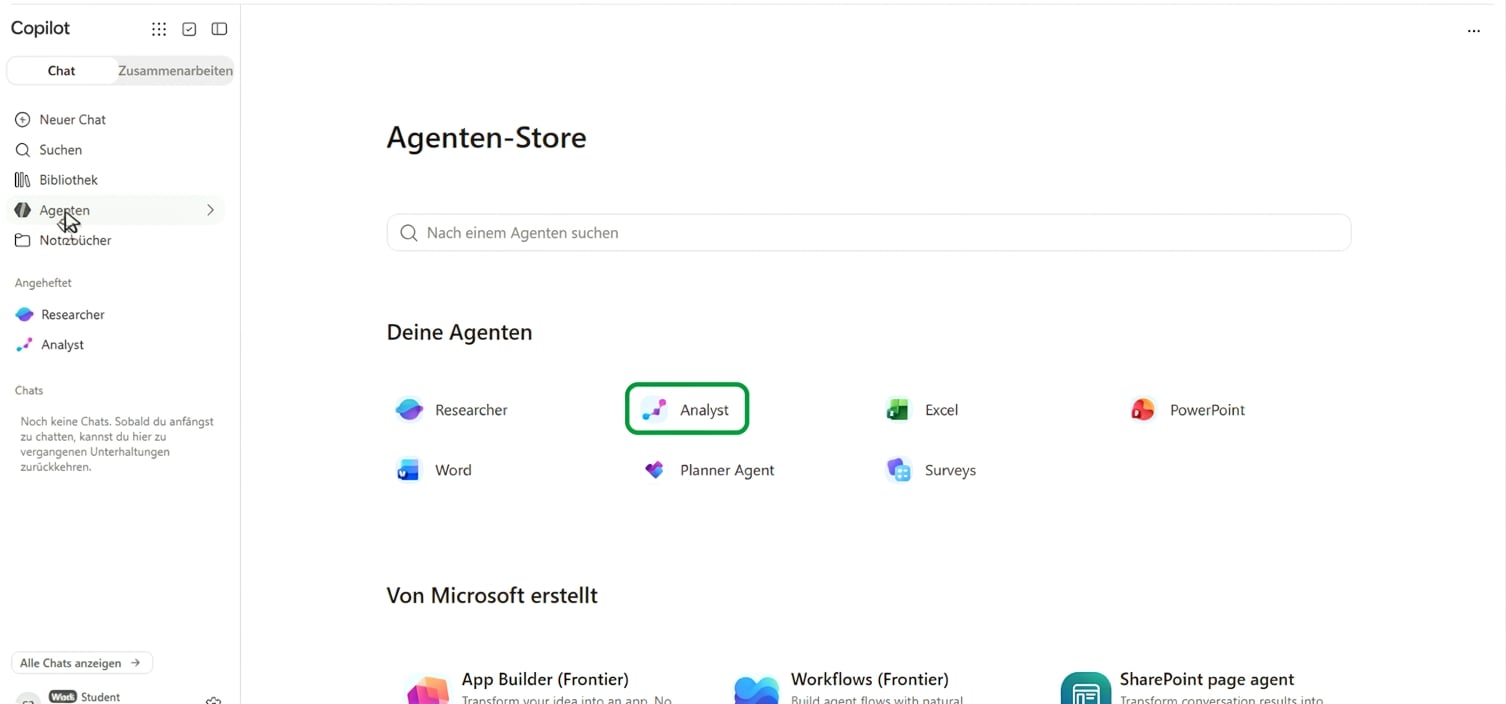Open the Surveys agent

tap(931, 470)
